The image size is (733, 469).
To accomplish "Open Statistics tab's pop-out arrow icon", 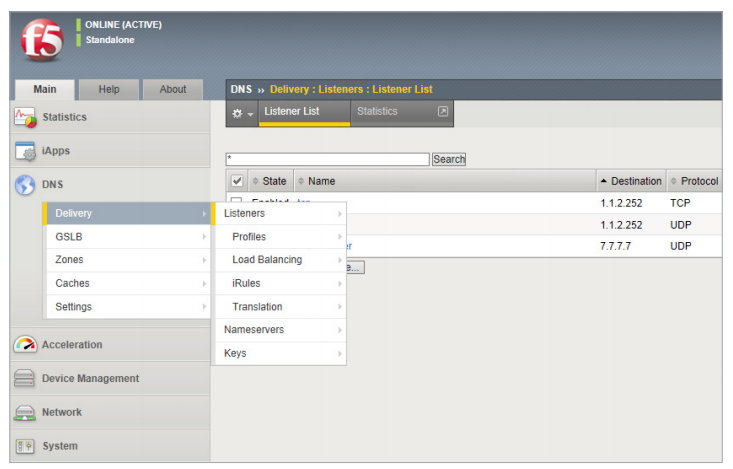I will coord(442,111).
